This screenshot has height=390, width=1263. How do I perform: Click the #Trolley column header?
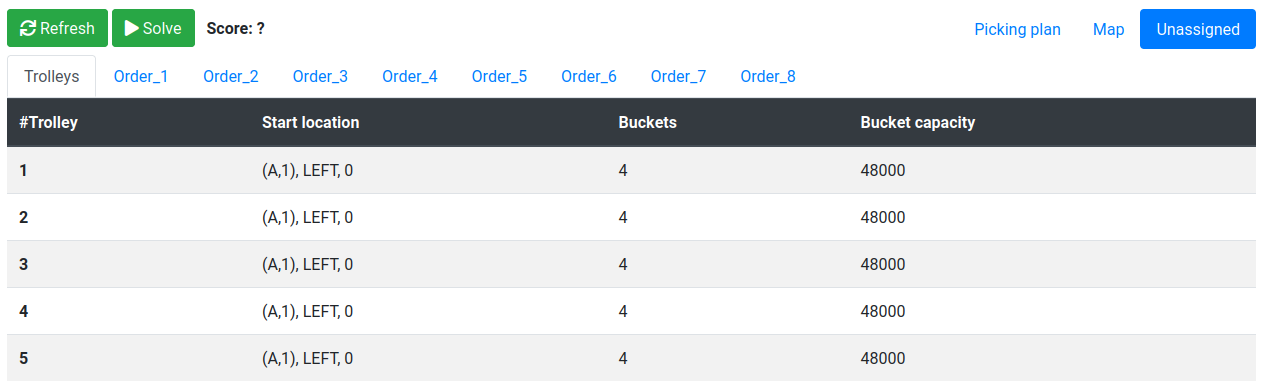click(49, 123)
